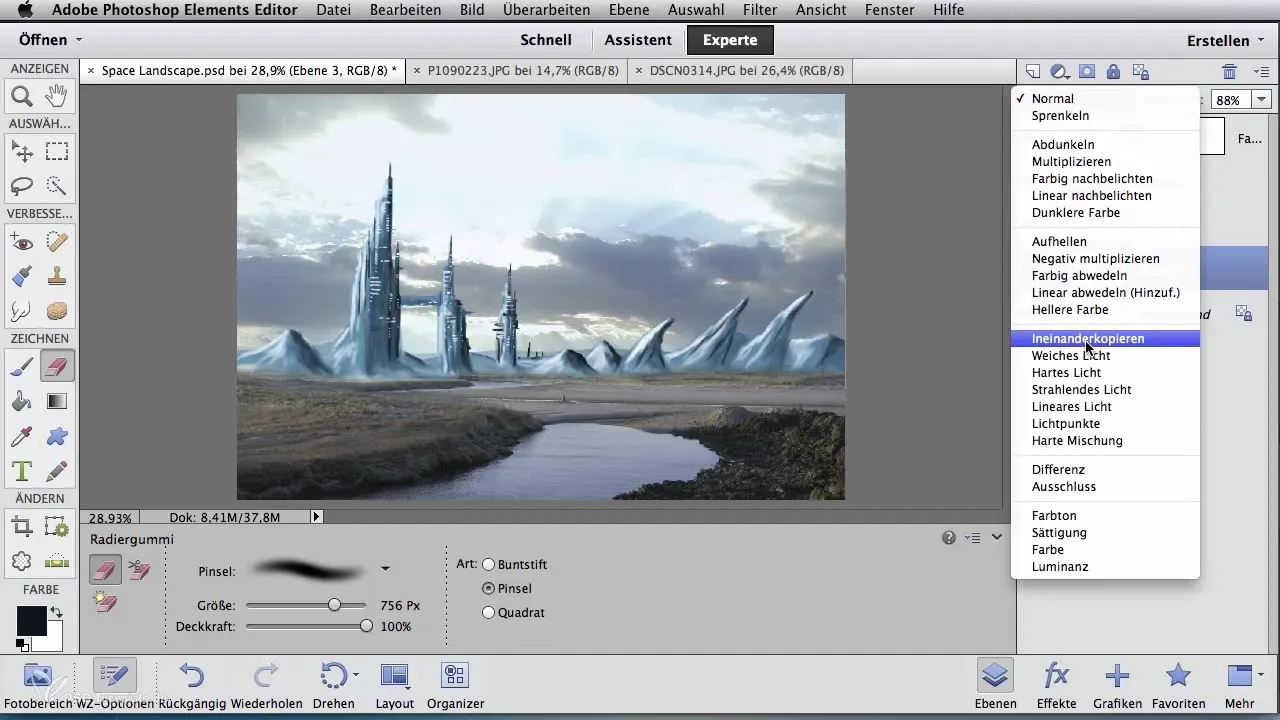Viewport: 1280px width, 720px height.
Task: Choose the Magic Eraser variant
Action: point(104,601)
